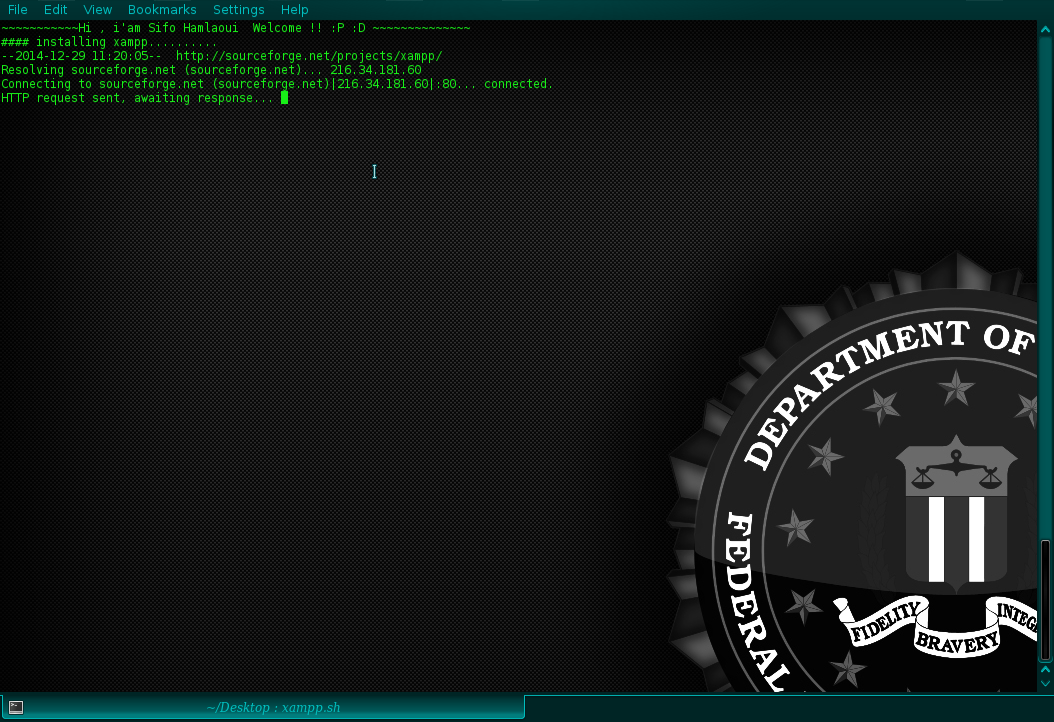Click the Sifo Hamlaoui welcome banner line

coord(236,28)
